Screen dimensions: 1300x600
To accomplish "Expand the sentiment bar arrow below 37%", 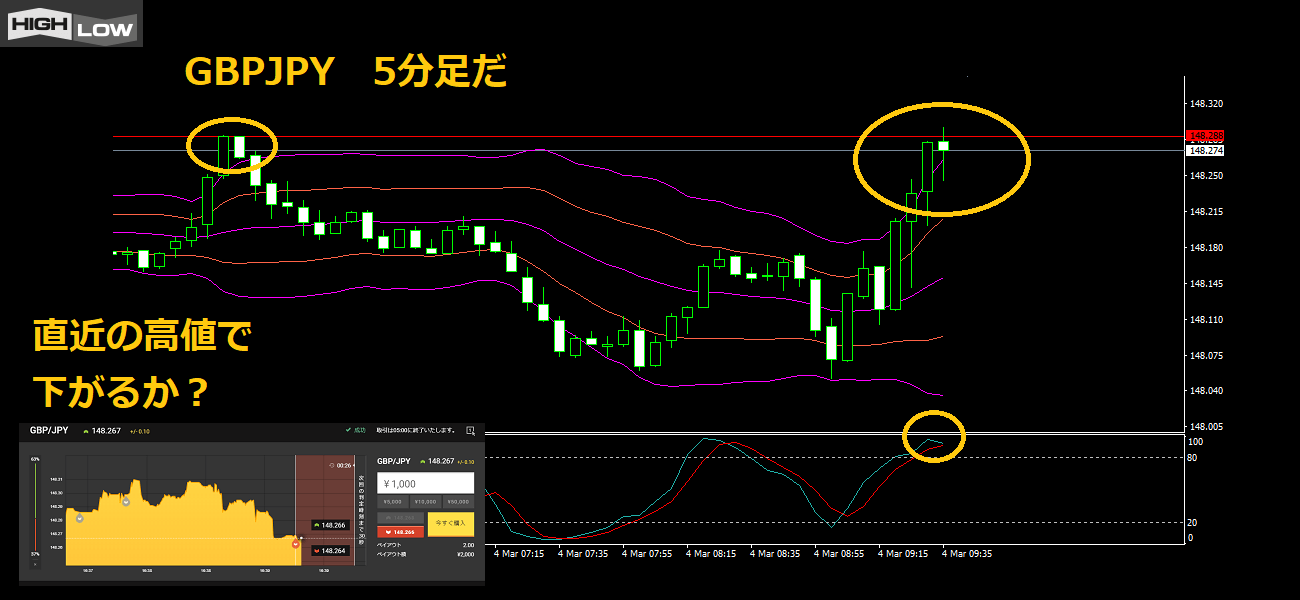I will [35, 565].
